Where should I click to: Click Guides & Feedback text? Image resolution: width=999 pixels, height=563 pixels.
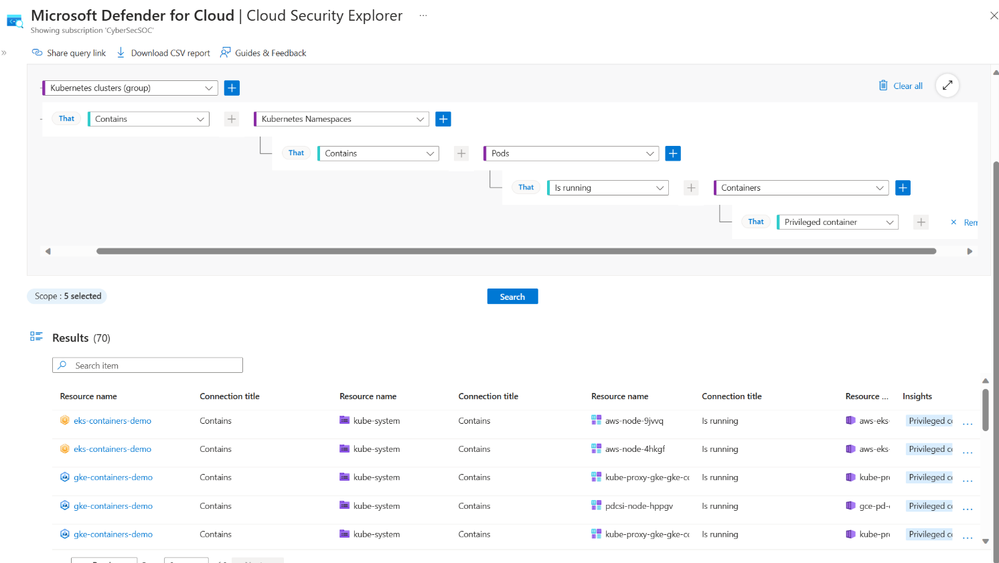(x=270, y=53)
